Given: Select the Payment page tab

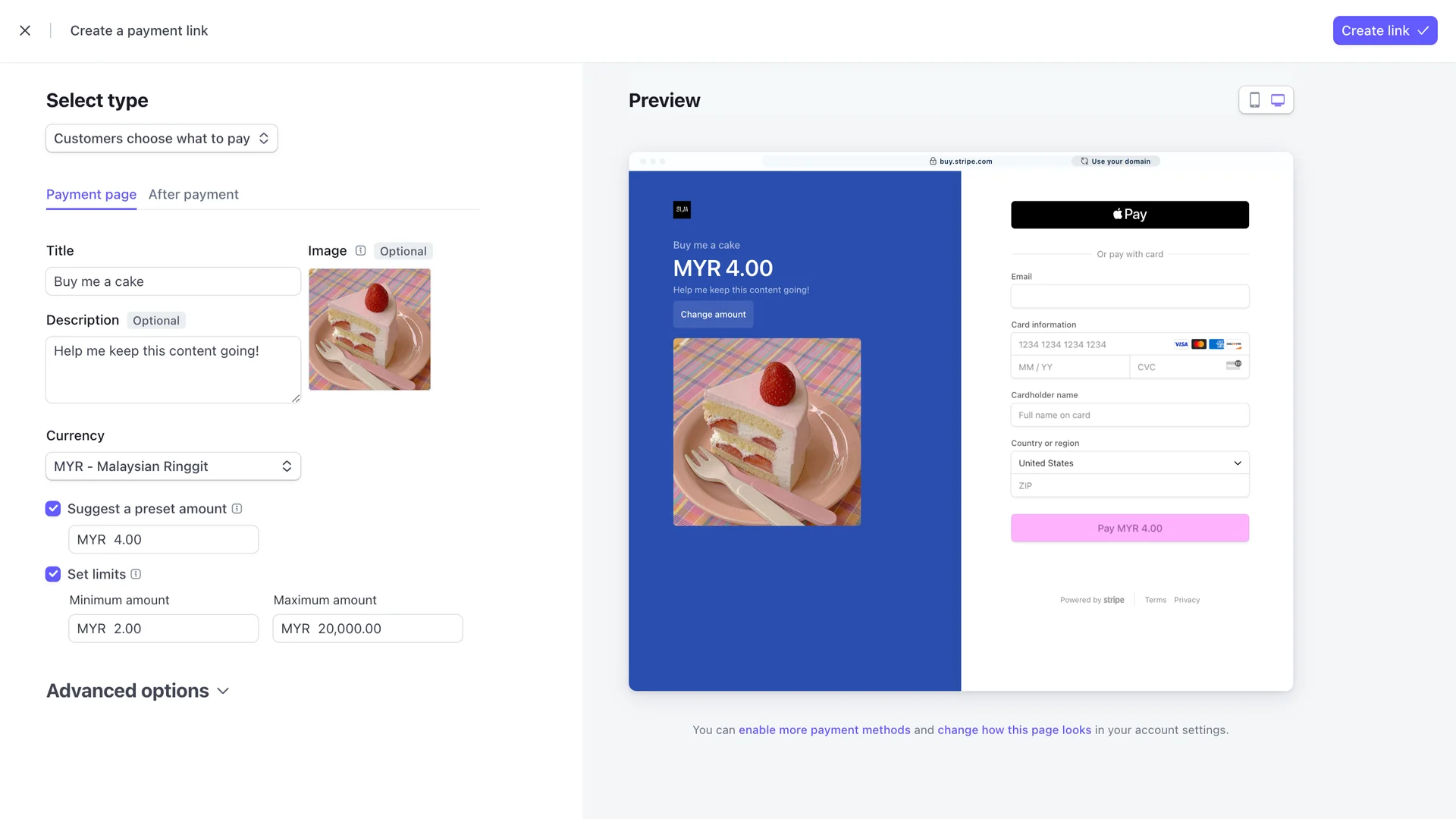Looking at the screenshot, I should (x=91, y=194).
